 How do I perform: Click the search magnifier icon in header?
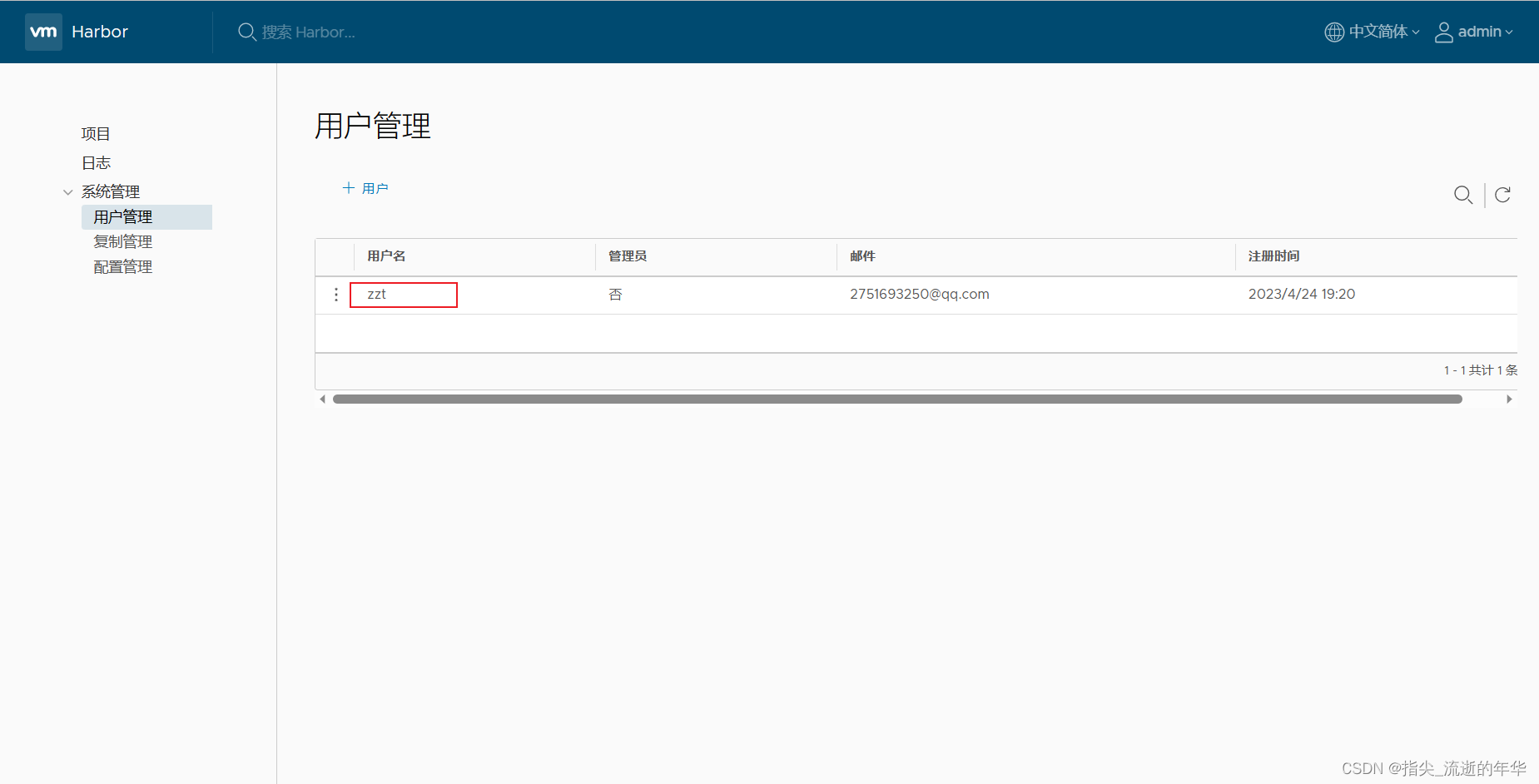coord(247,32)
